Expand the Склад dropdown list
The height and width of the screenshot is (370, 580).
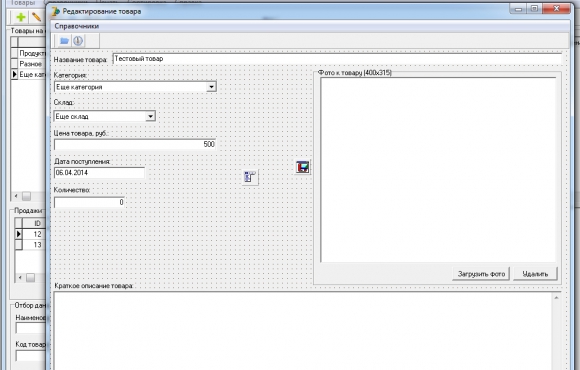tap(150, 117)
